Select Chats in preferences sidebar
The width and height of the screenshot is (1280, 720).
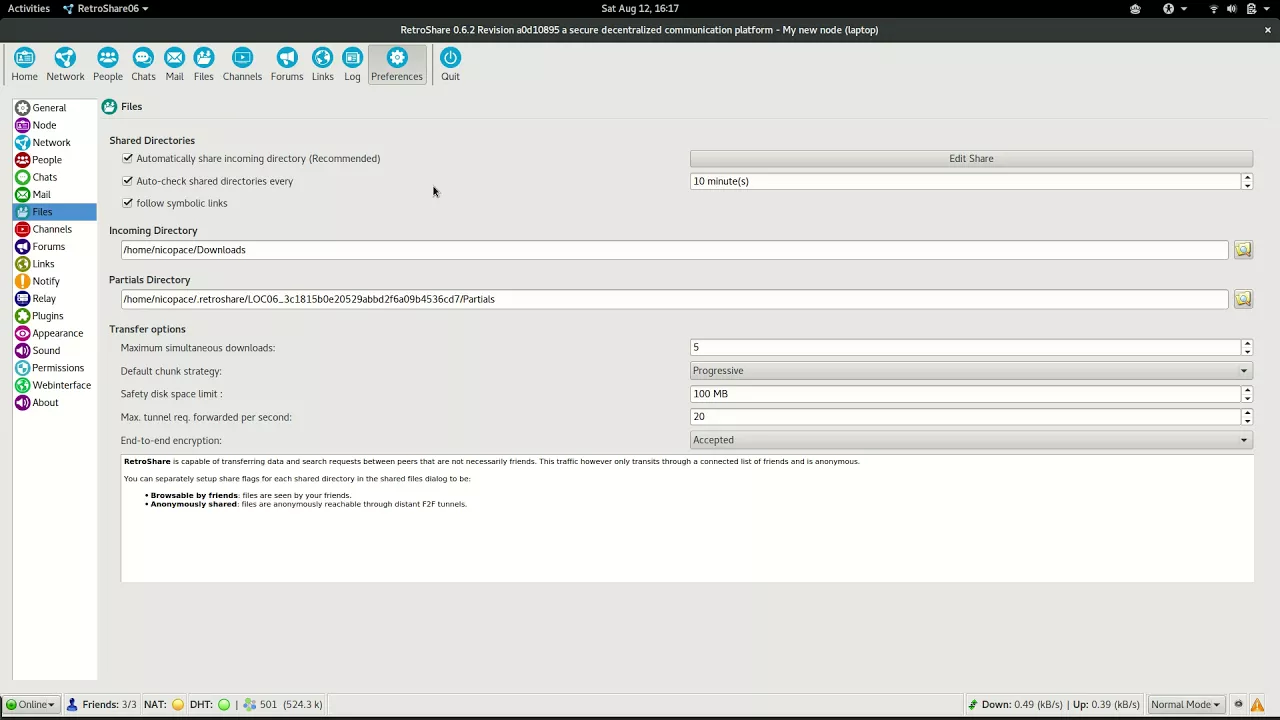[54, 177]
